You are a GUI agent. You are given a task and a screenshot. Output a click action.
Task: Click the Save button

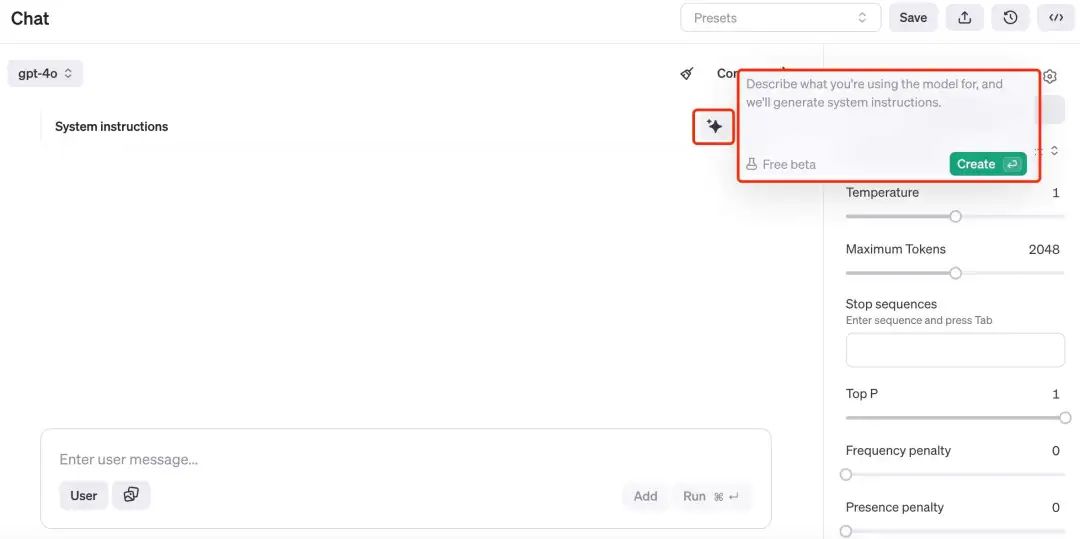pos(913,18)
